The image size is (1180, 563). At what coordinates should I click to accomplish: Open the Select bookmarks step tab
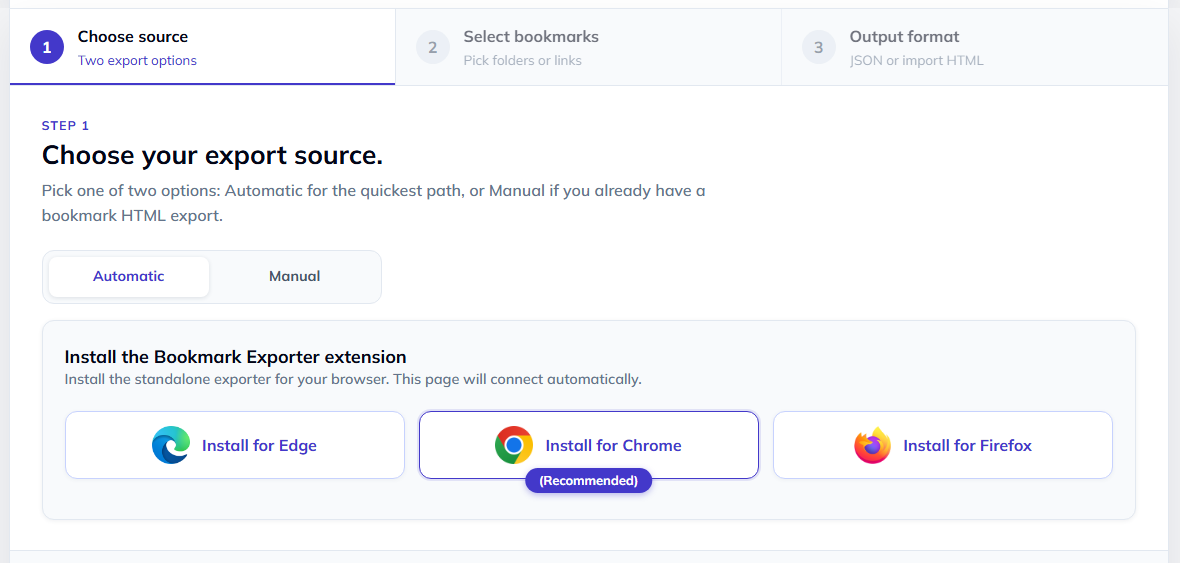click(588, 47)
